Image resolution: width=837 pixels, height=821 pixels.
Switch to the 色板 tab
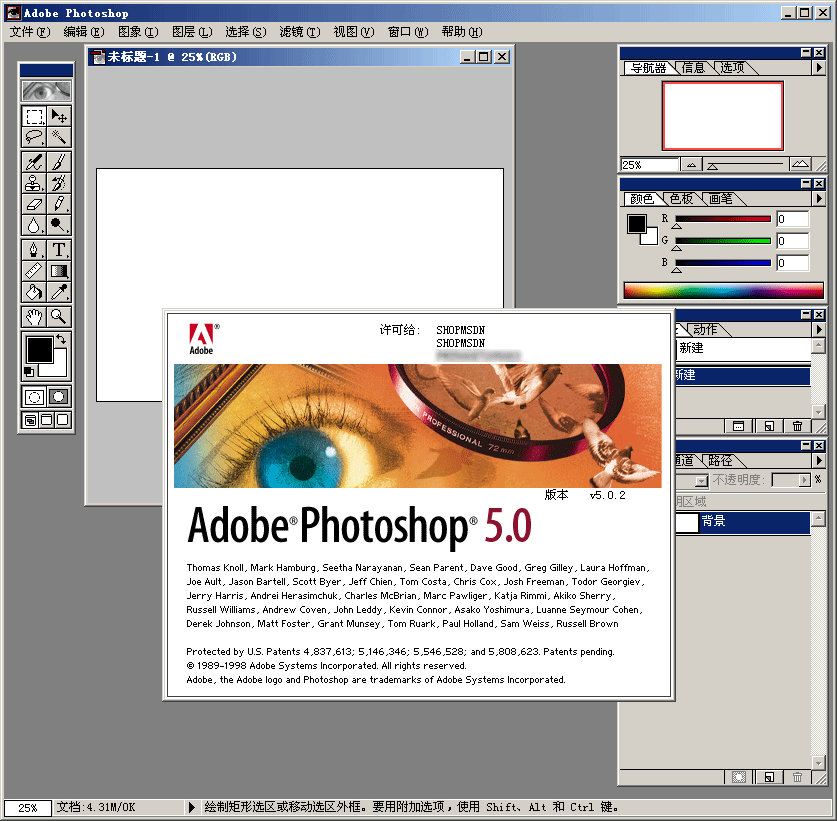coord(682,199)
